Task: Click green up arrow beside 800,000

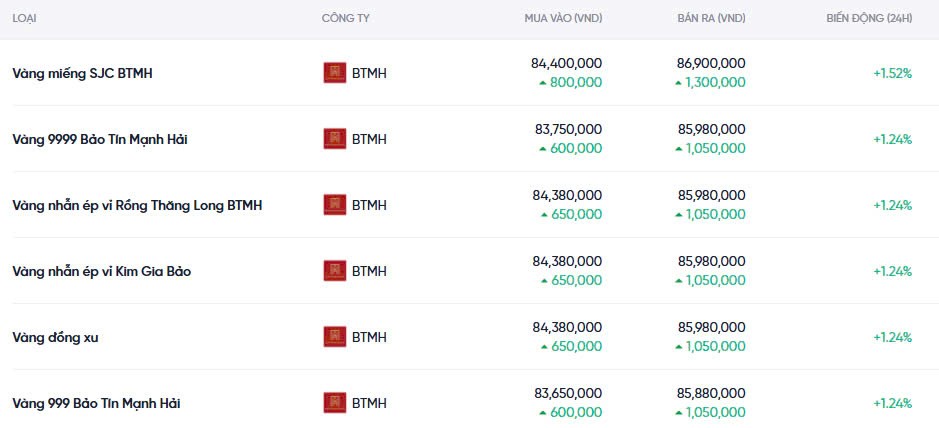Action: tap(543, 83)
